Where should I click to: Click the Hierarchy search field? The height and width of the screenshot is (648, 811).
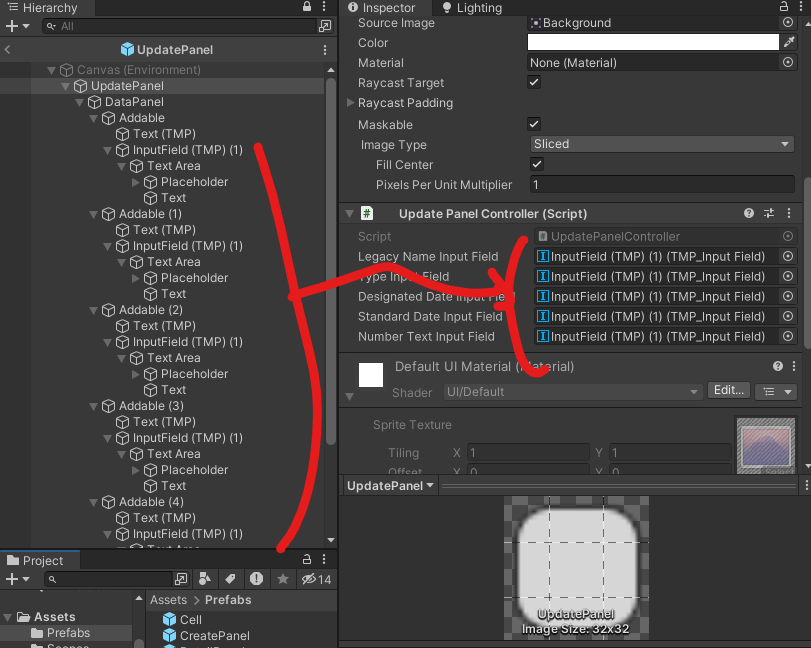pos(180,26)
